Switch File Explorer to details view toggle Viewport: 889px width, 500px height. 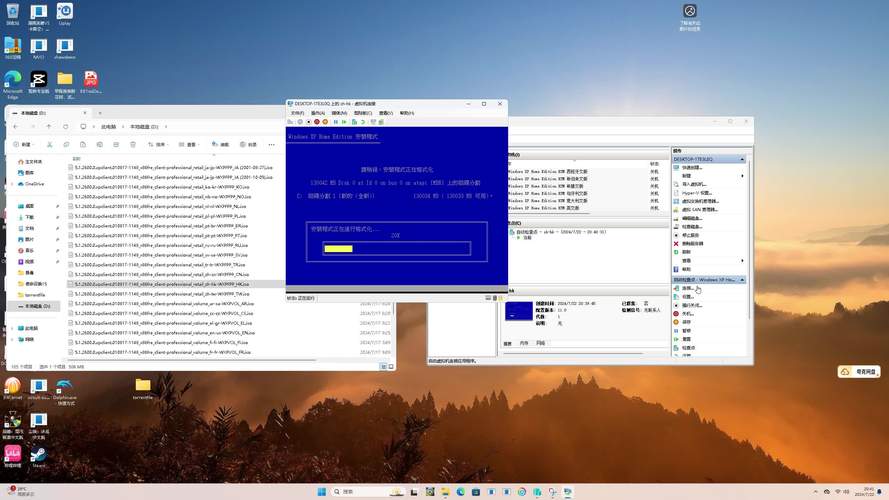point(383,367)
